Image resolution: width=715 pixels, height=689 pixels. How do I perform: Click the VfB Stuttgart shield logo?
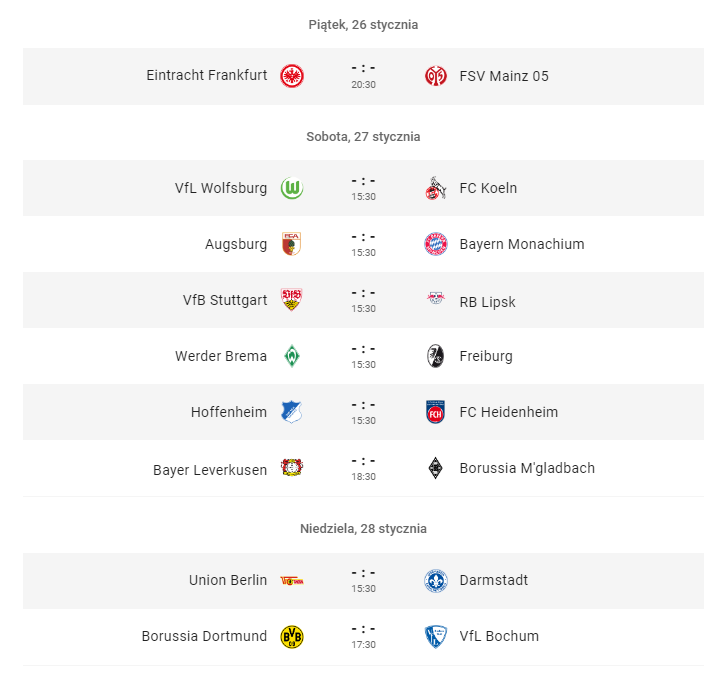click(292, 300)
